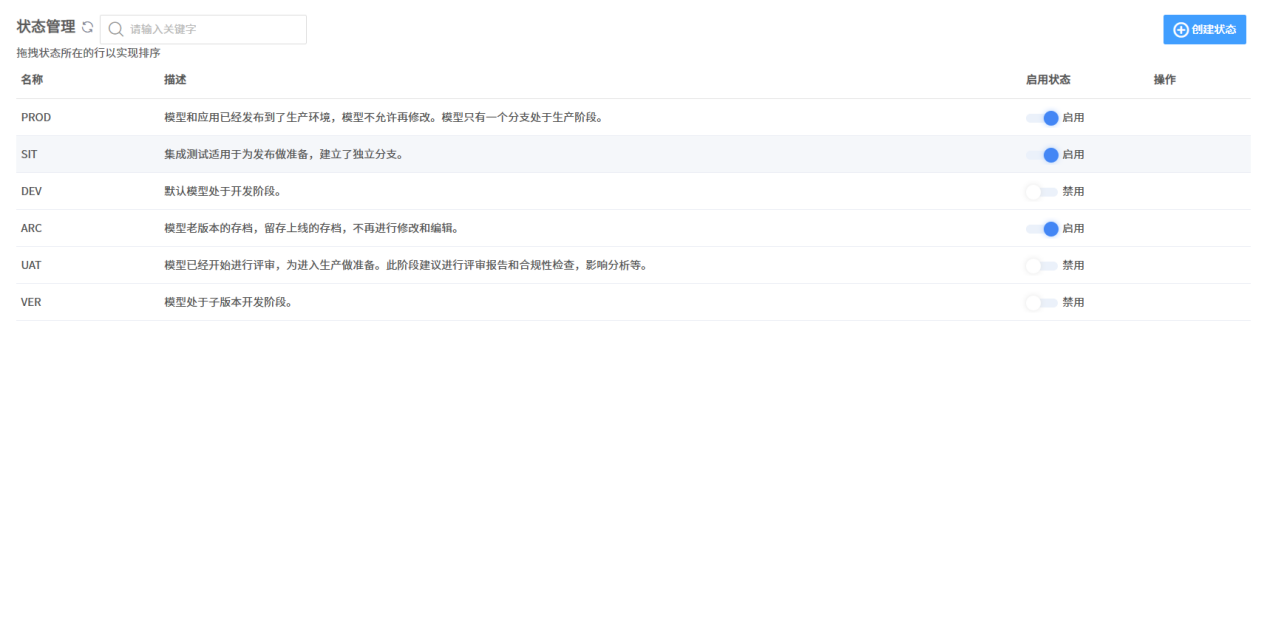Enable the DEV status toggle

pos(1042,192)
